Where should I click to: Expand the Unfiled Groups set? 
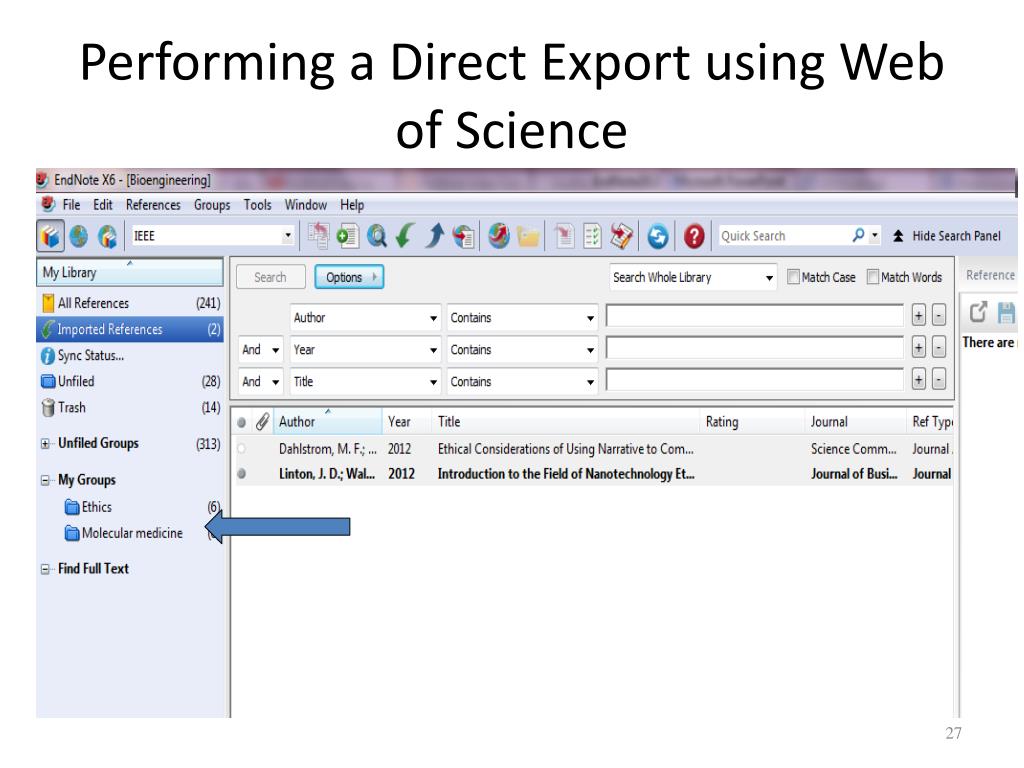(x=45, y=443)
